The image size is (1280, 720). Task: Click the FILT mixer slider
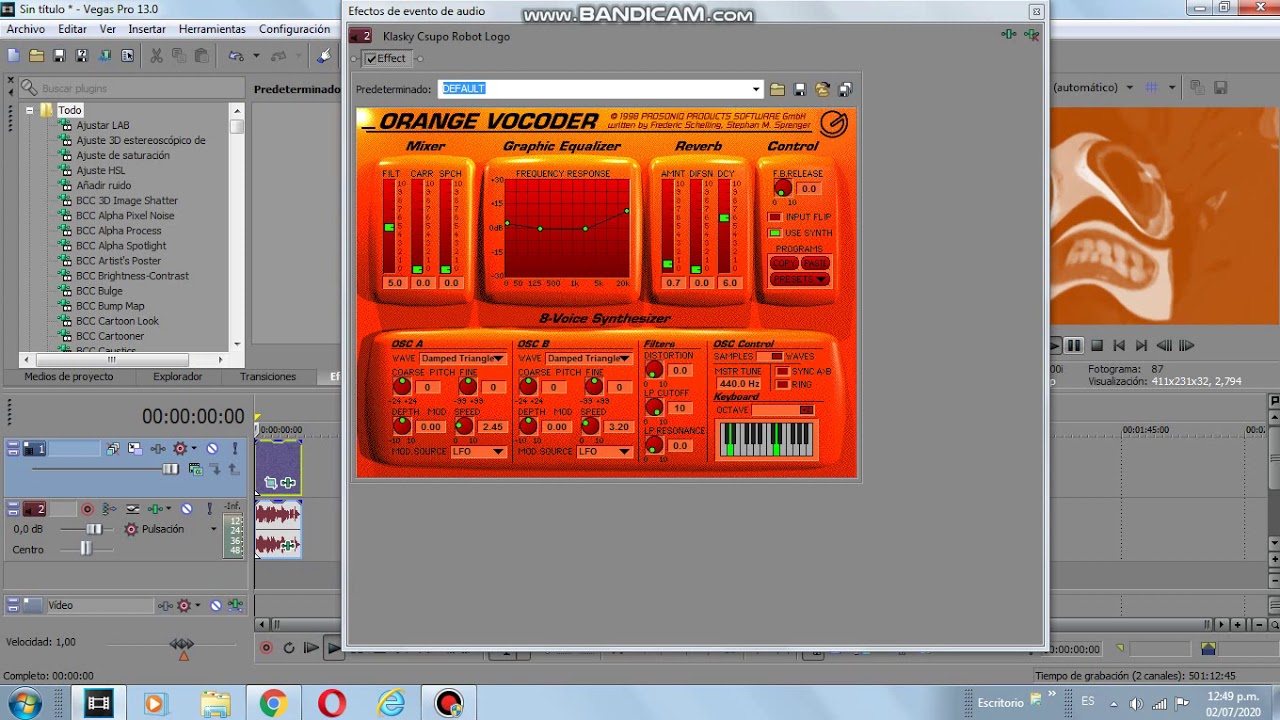pyautogui.click(x=389, y=227)
